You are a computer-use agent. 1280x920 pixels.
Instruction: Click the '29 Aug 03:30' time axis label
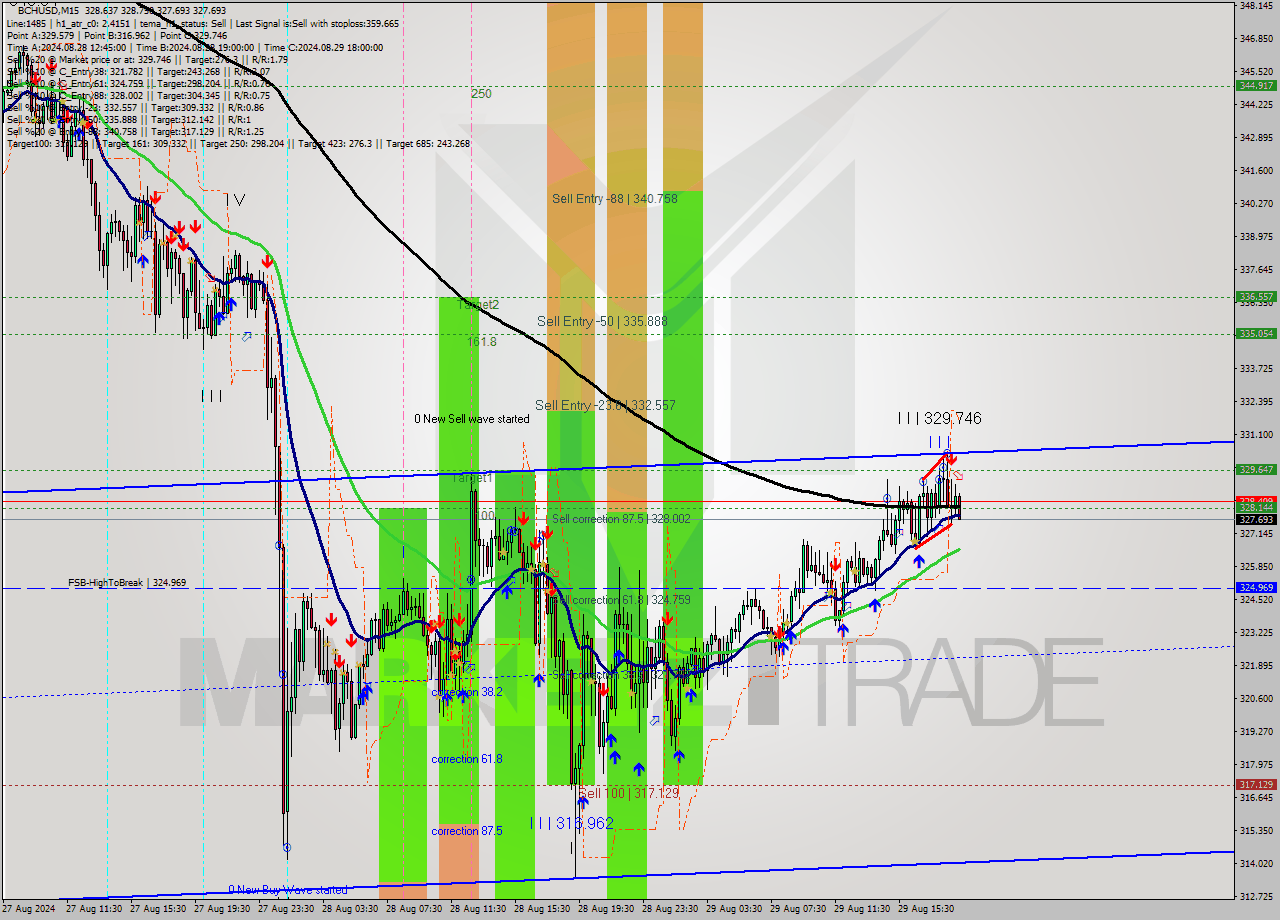tap(734, 910)
